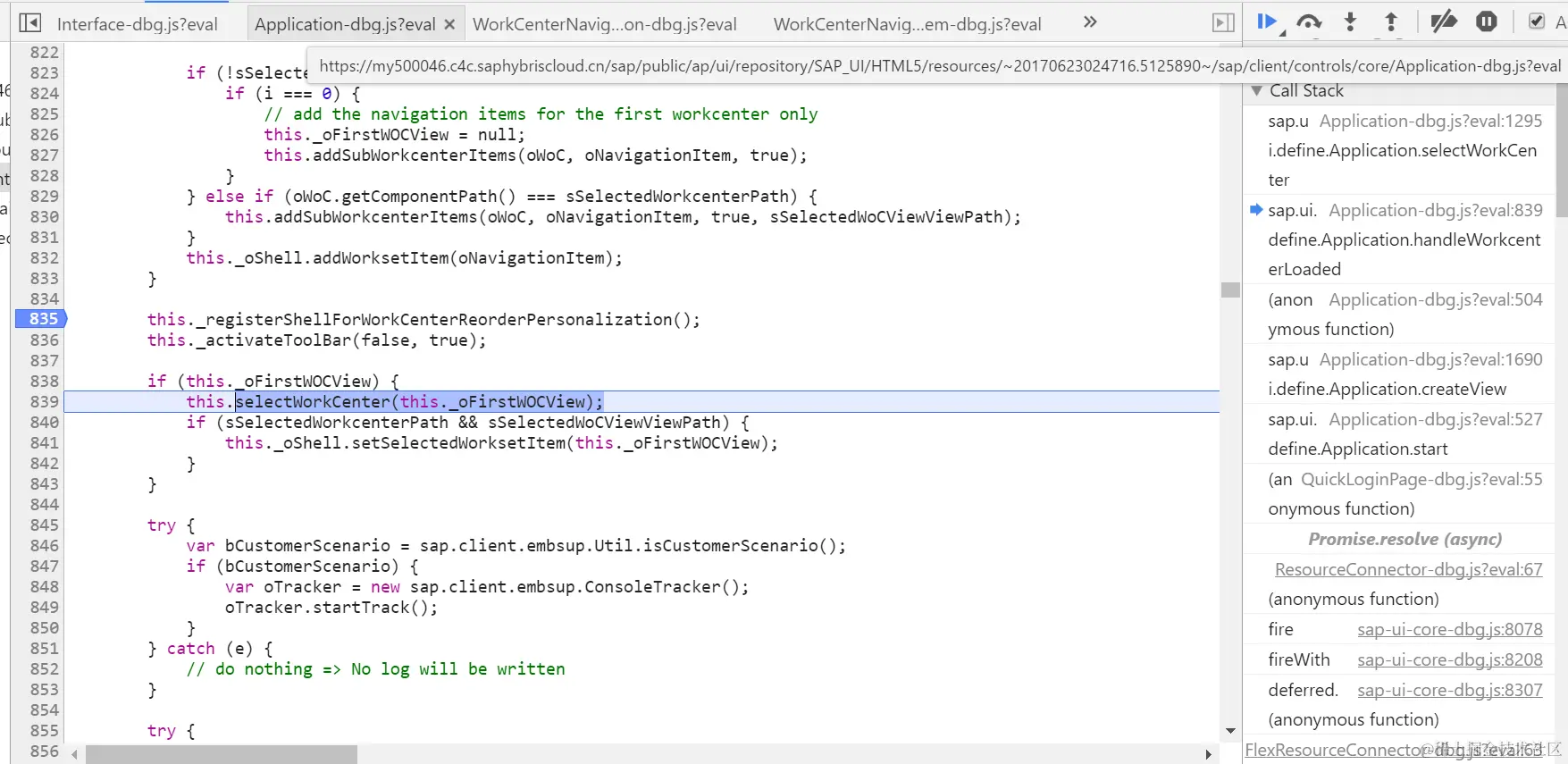The height and width of the screenshot is (764, 1568).
Task: Show more tabs with chevron button
Action: [1089, 22]
